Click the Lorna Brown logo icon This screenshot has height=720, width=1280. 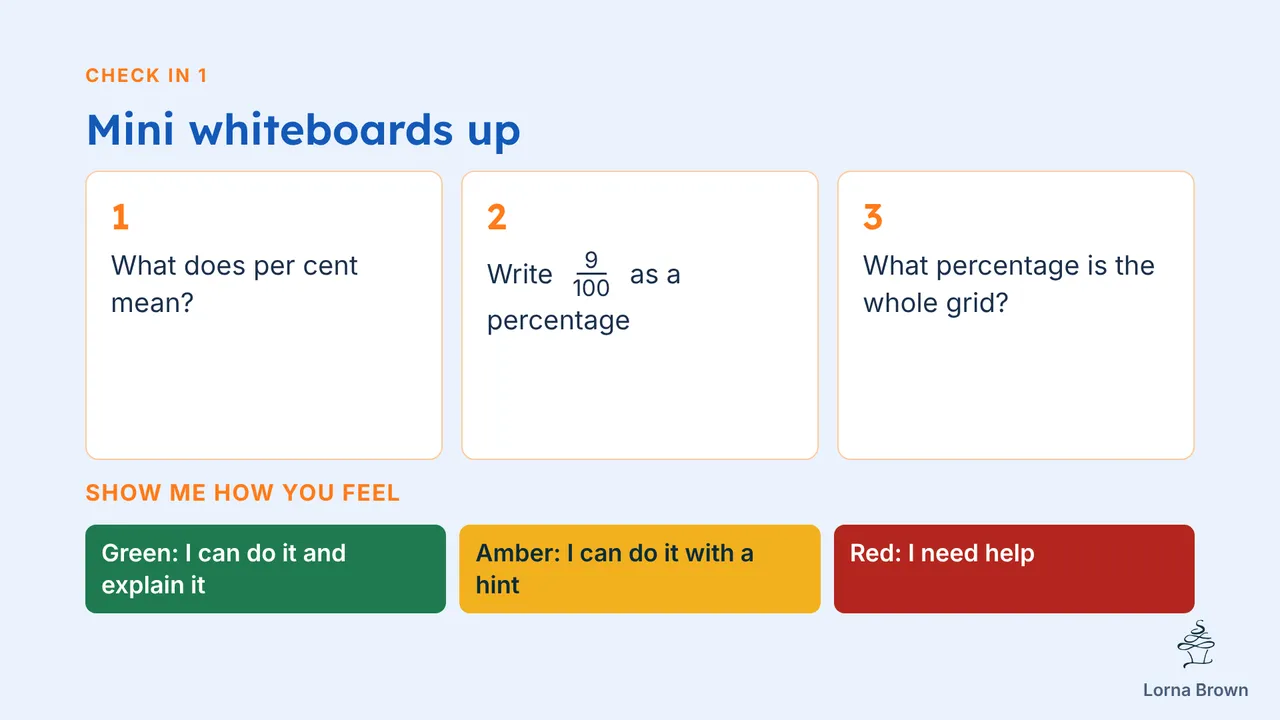(1196, 645)
